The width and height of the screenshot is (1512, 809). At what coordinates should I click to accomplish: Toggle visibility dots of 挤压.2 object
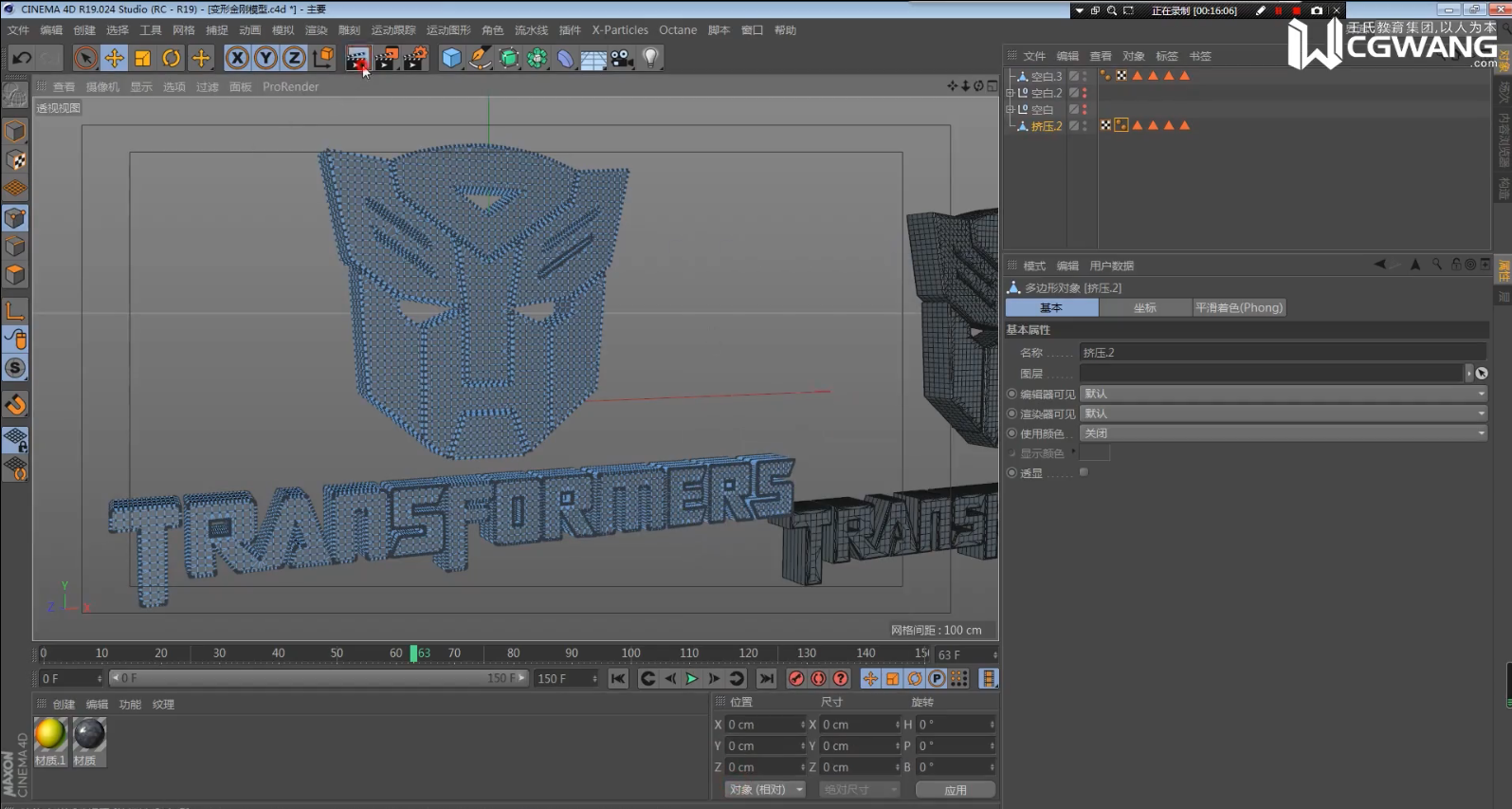click(x=1084, y=126)
